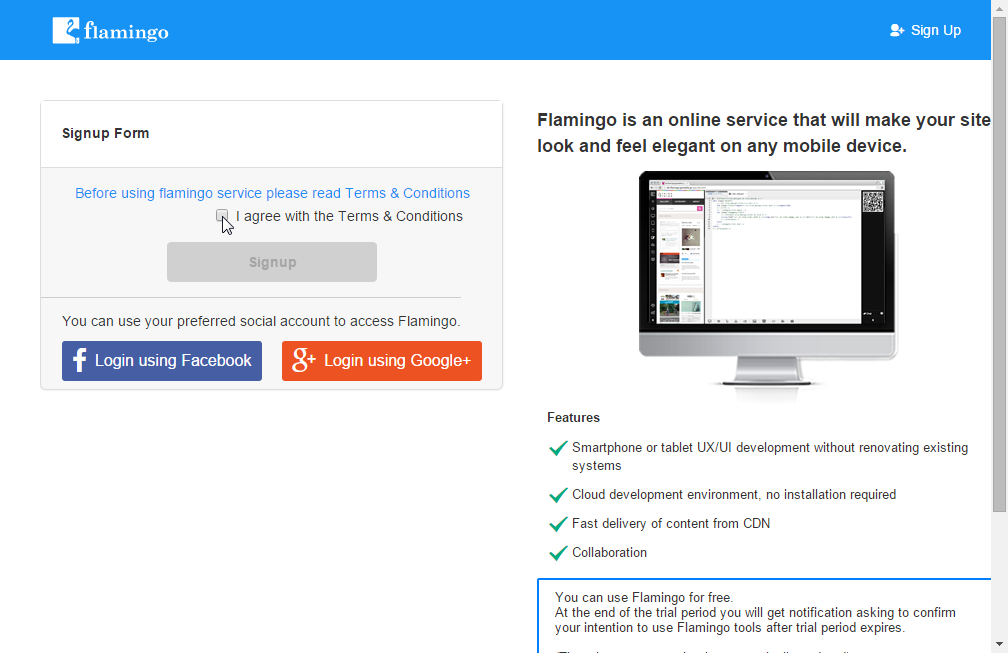Click the green checkmark beside Collaboration
The height and width of the screenshot is (653, 1008).
click(x=558, y=553)
